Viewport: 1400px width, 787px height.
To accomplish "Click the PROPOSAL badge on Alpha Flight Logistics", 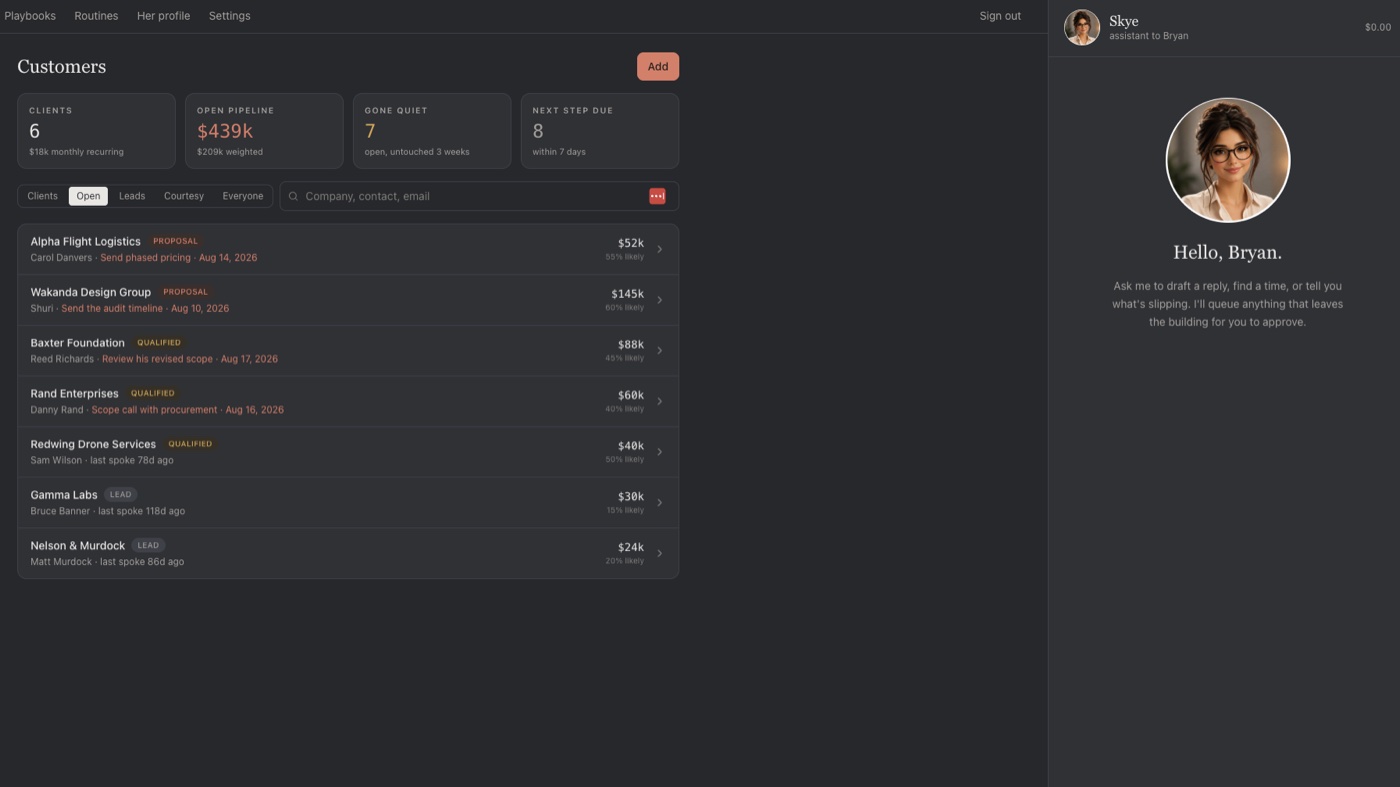I will click(175, 241).
